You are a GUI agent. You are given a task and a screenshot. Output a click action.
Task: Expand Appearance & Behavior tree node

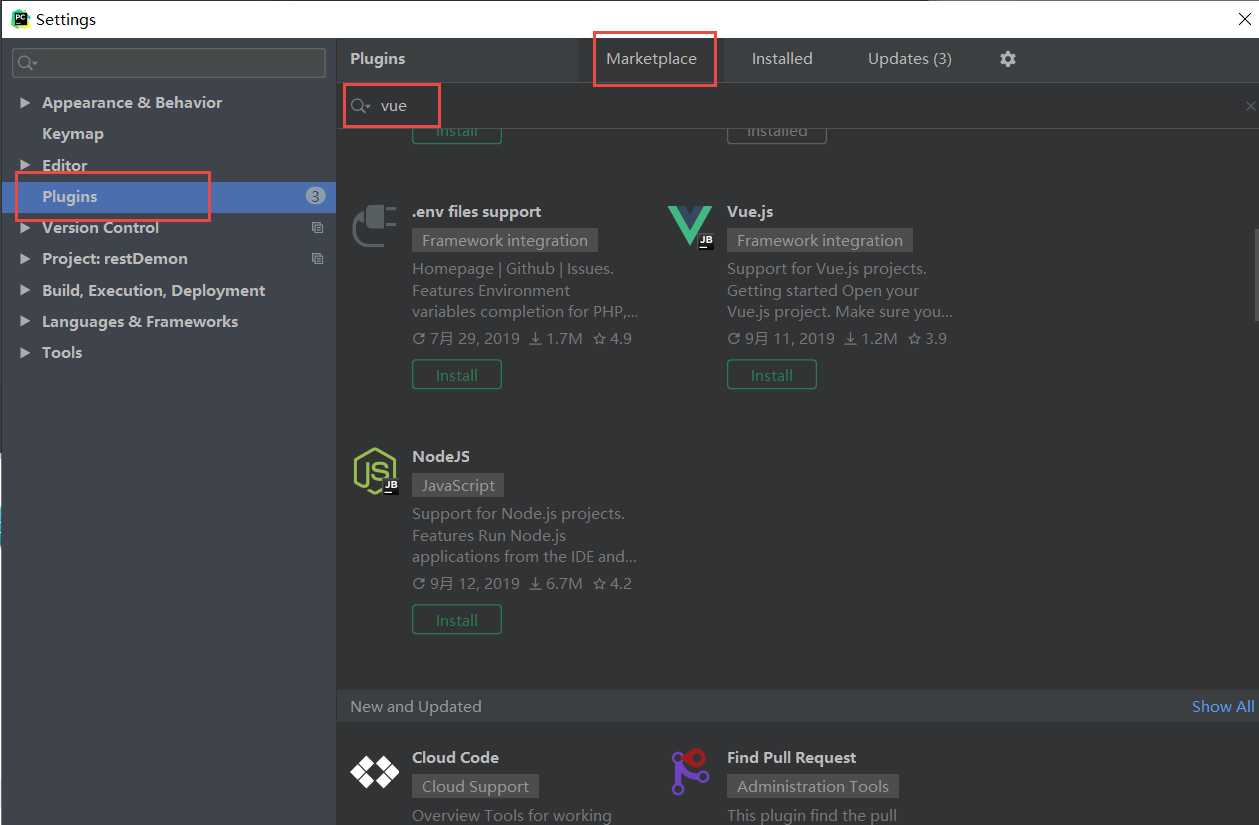[x=24, y=103]
